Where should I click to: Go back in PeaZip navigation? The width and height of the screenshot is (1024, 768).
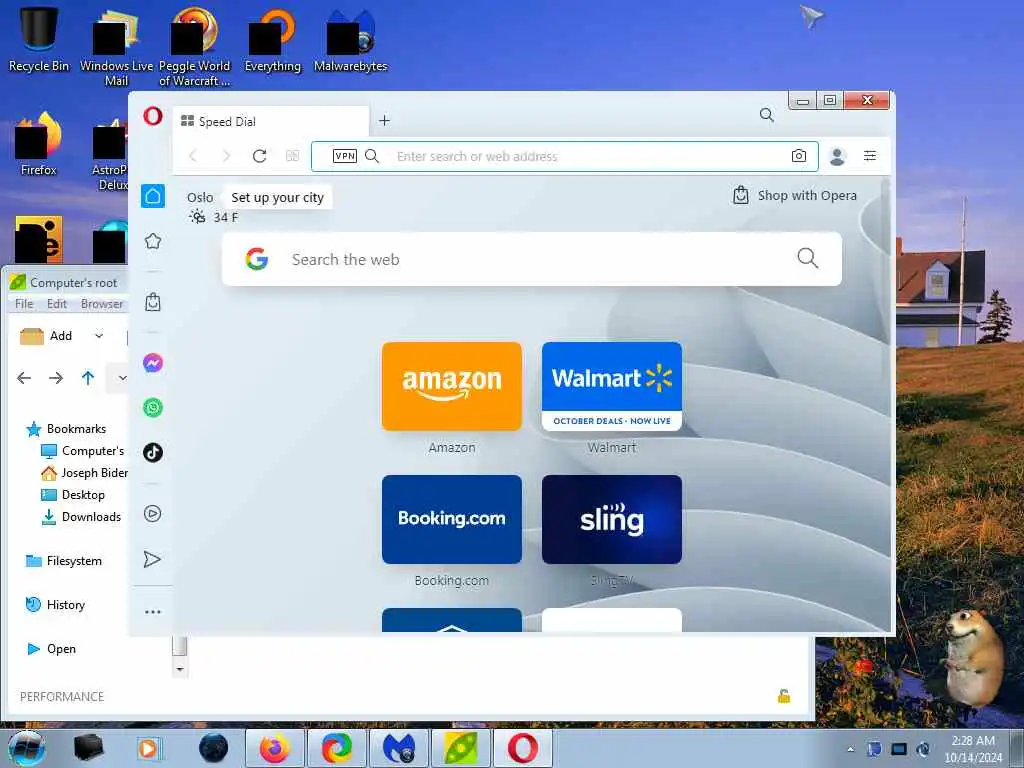[x=24, y=377]
